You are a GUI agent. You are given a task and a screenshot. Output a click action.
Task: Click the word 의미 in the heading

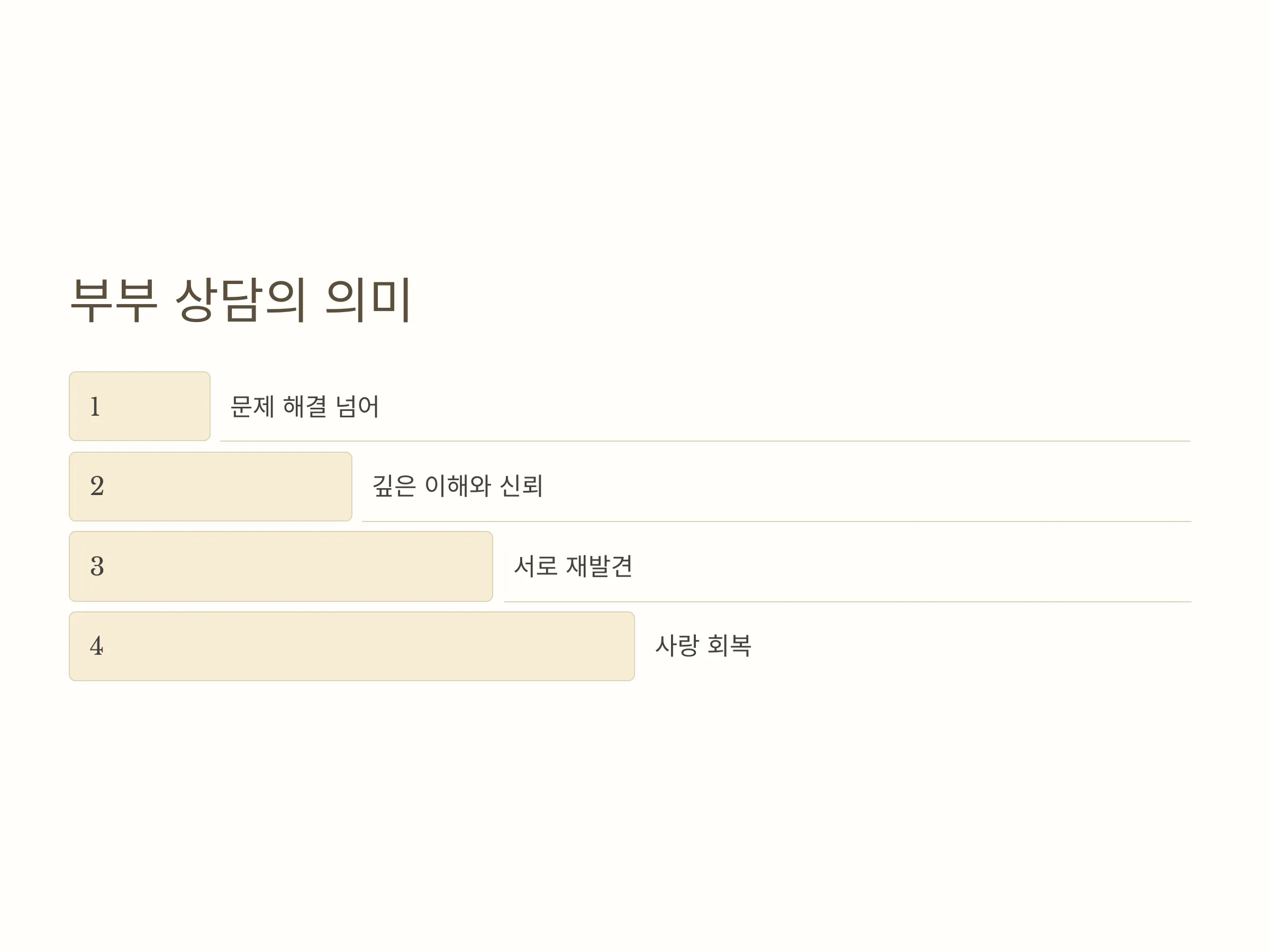tap(368, 299)
